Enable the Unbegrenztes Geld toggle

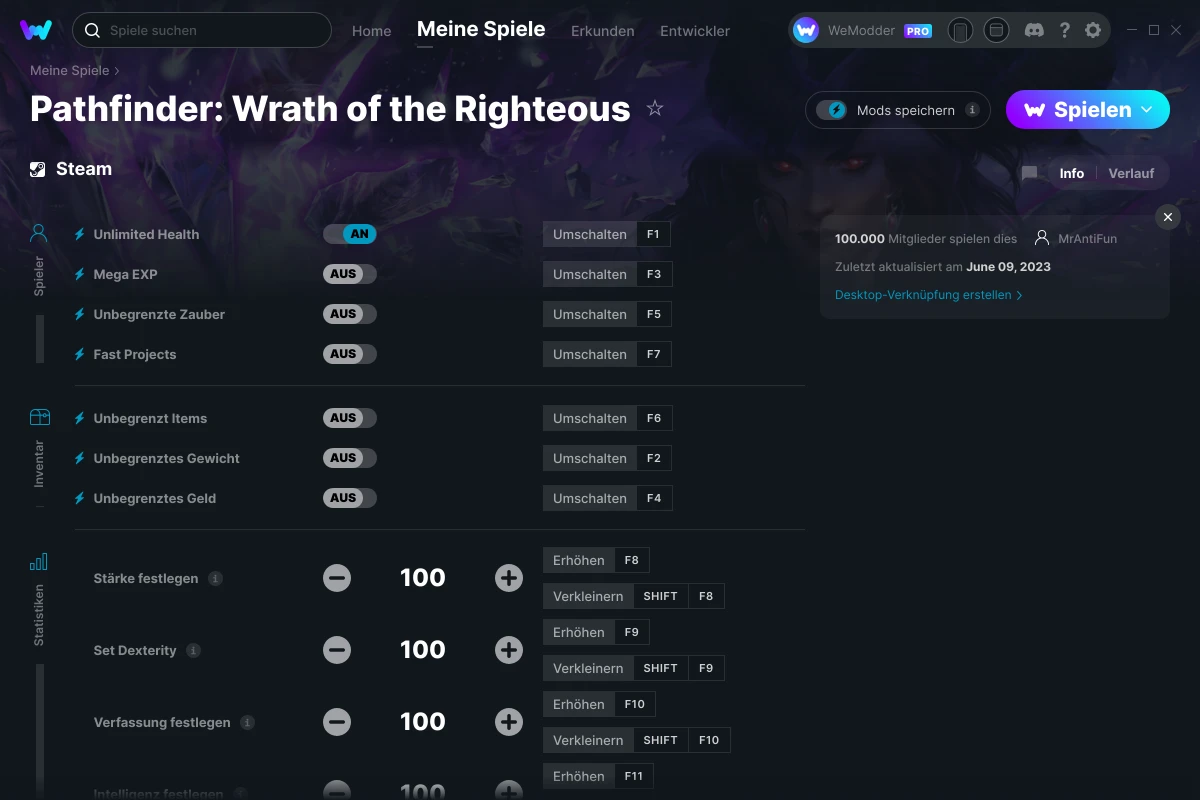pos(349,498)
